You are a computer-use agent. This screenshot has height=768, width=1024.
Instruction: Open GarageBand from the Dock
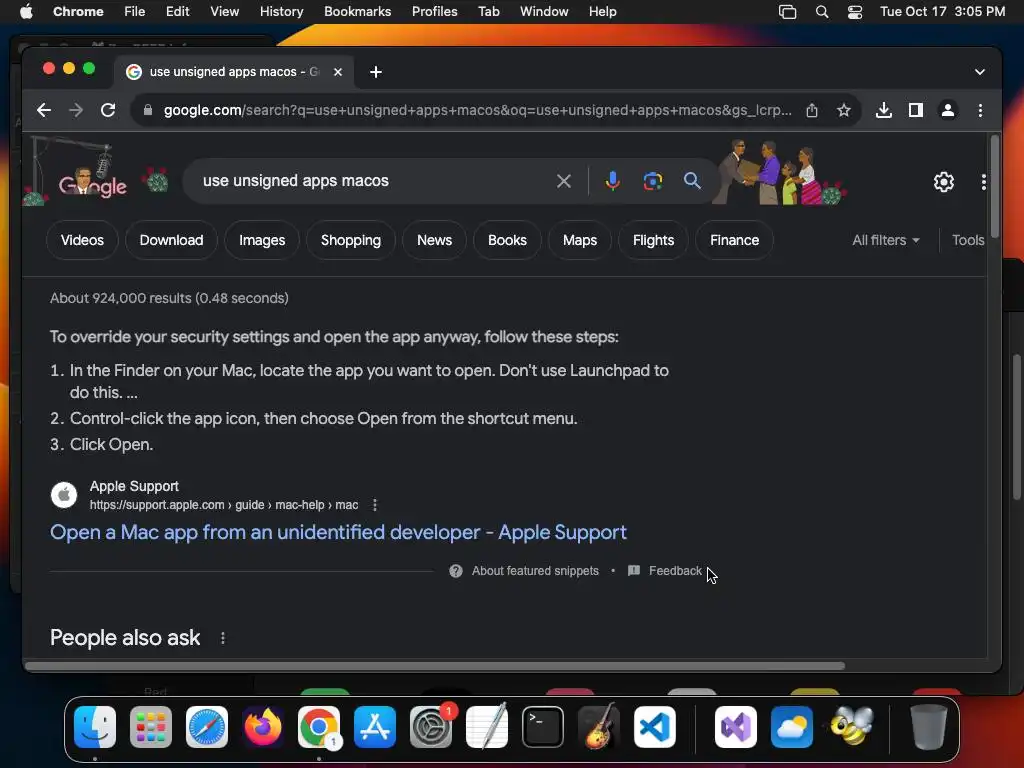click(x=599, y=726)
